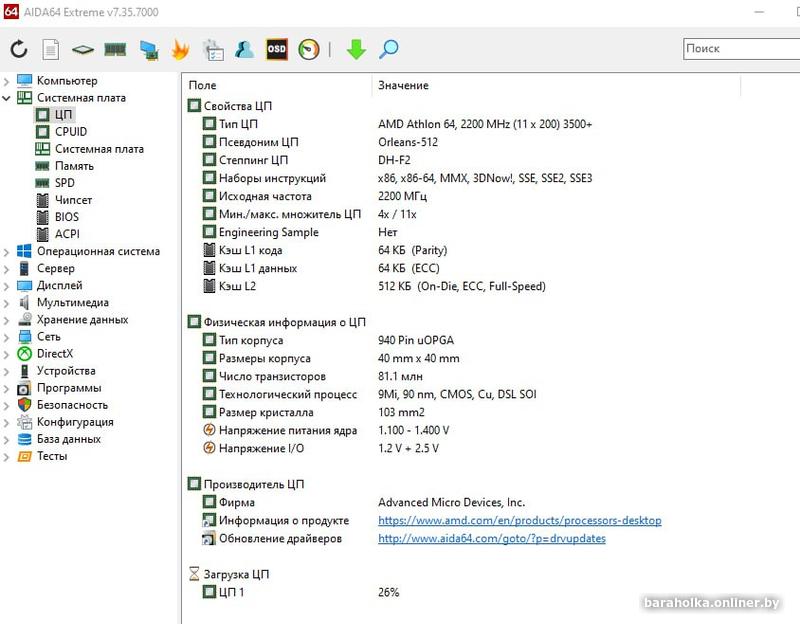Select CPUID in the sidebar tree
This screenshot has width=800, height=624.
click(x=70, y=132)
